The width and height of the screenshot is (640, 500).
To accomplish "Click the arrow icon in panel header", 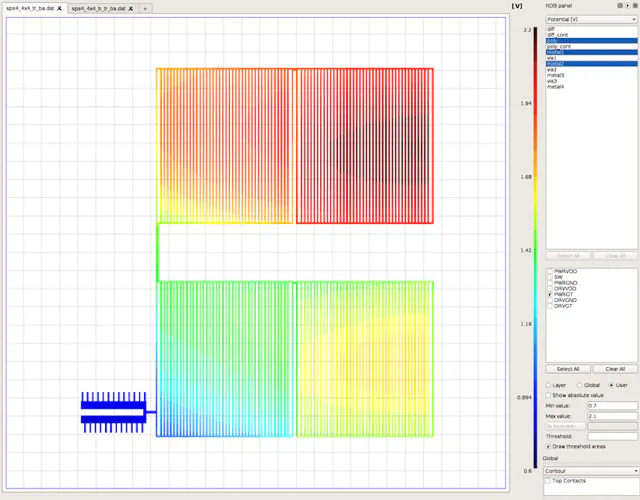I will pos(628,6).
